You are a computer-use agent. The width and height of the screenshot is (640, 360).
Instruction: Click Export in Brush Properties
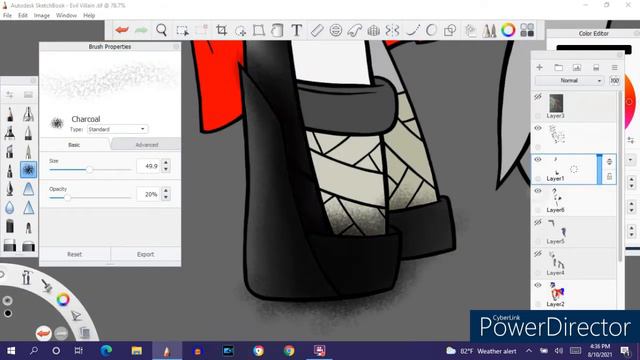click(x=146, y=254)
